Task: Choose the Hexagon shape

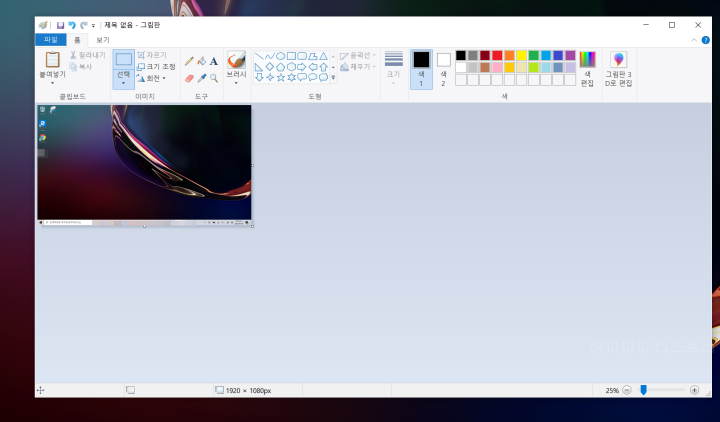Action: (x=291, y=67)
